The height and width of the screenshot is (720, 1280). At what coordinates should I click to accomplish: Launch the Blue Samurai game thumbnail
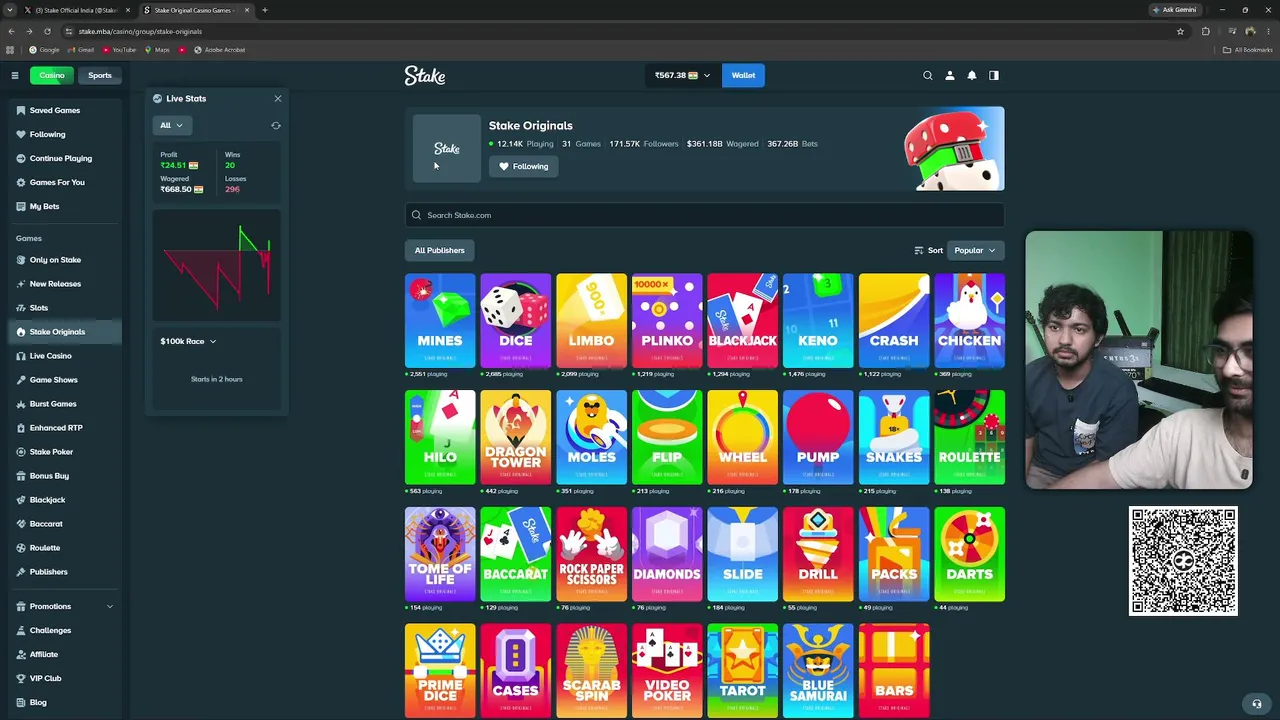pyautogui.click(x=818, y=671)
